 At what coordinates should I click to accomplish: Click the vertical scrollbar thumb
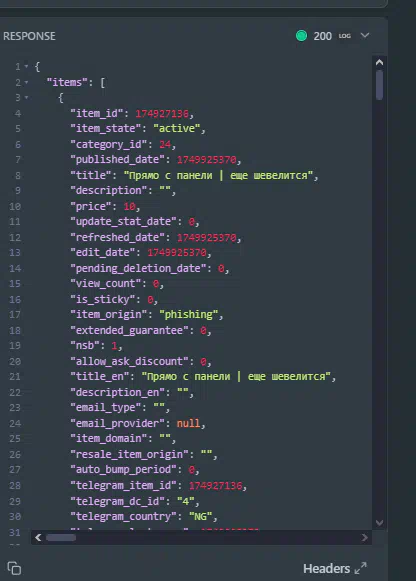point(379,85)
